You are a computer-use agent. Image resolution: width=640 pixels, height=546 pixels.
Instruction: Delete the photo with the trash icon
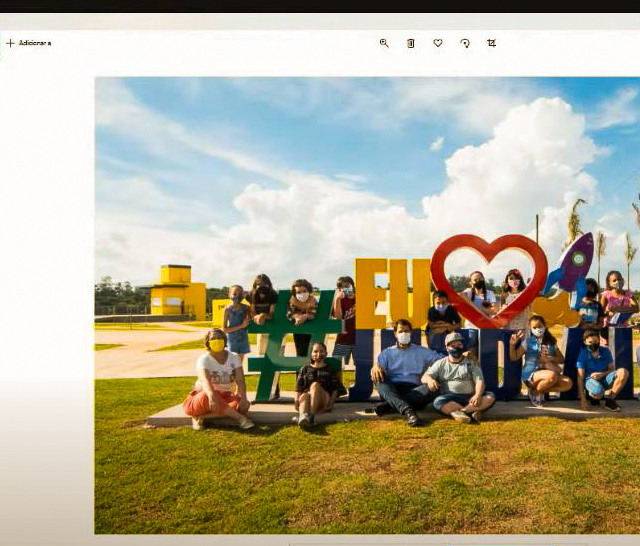point(411,43)
